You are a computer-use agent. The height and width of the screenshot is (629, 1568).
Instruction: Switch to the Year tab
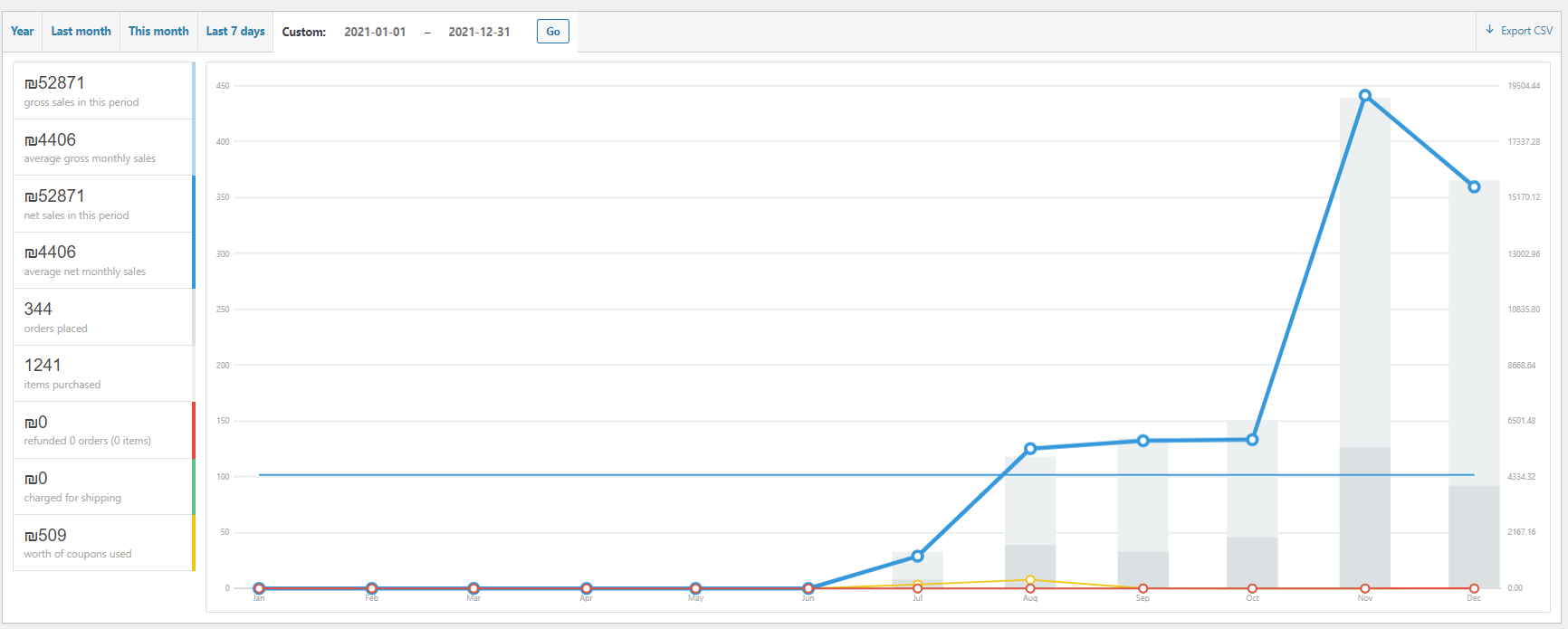tap(22, 31)
